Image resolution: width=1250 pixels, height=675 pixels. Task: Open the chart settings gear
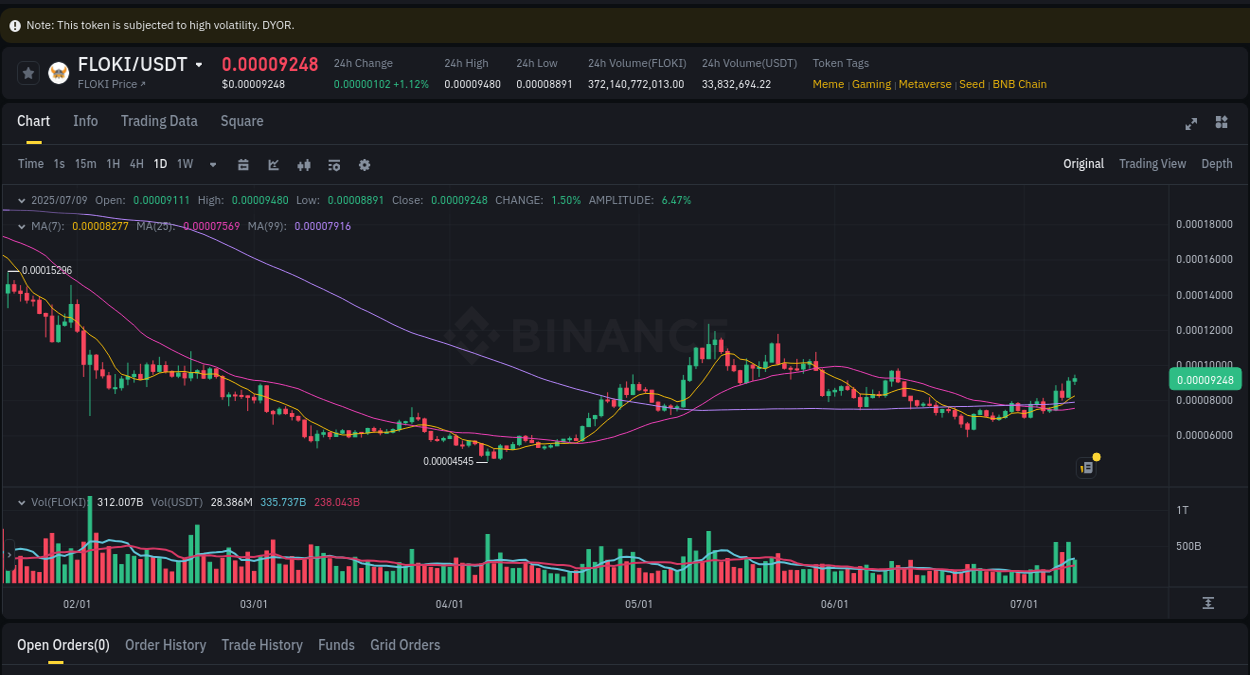(364, 164)
